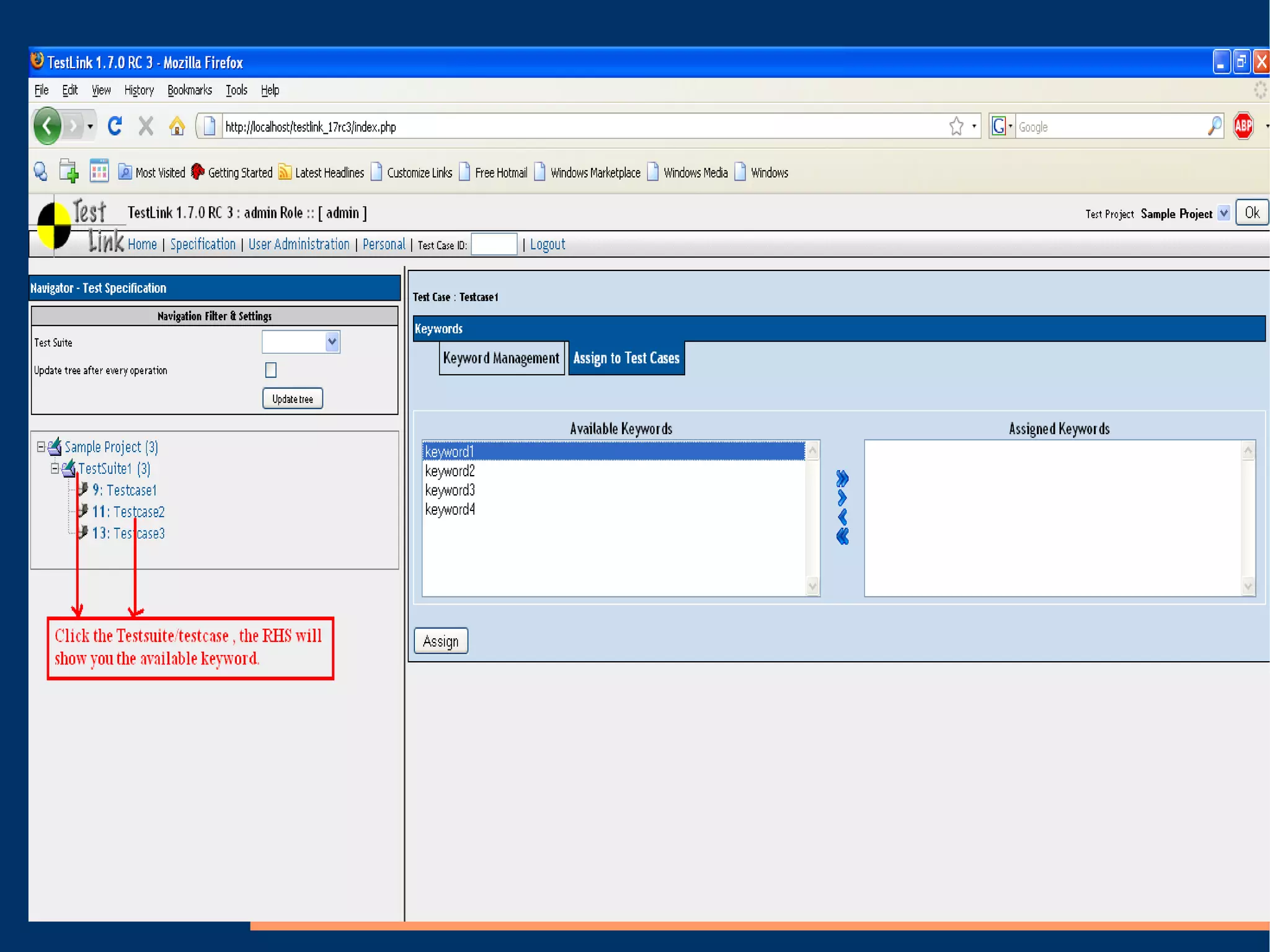The height and width of the screenshot is (952, 1270).
Task: Open Windows Marketplace bookmark
Action: point(587,172)
